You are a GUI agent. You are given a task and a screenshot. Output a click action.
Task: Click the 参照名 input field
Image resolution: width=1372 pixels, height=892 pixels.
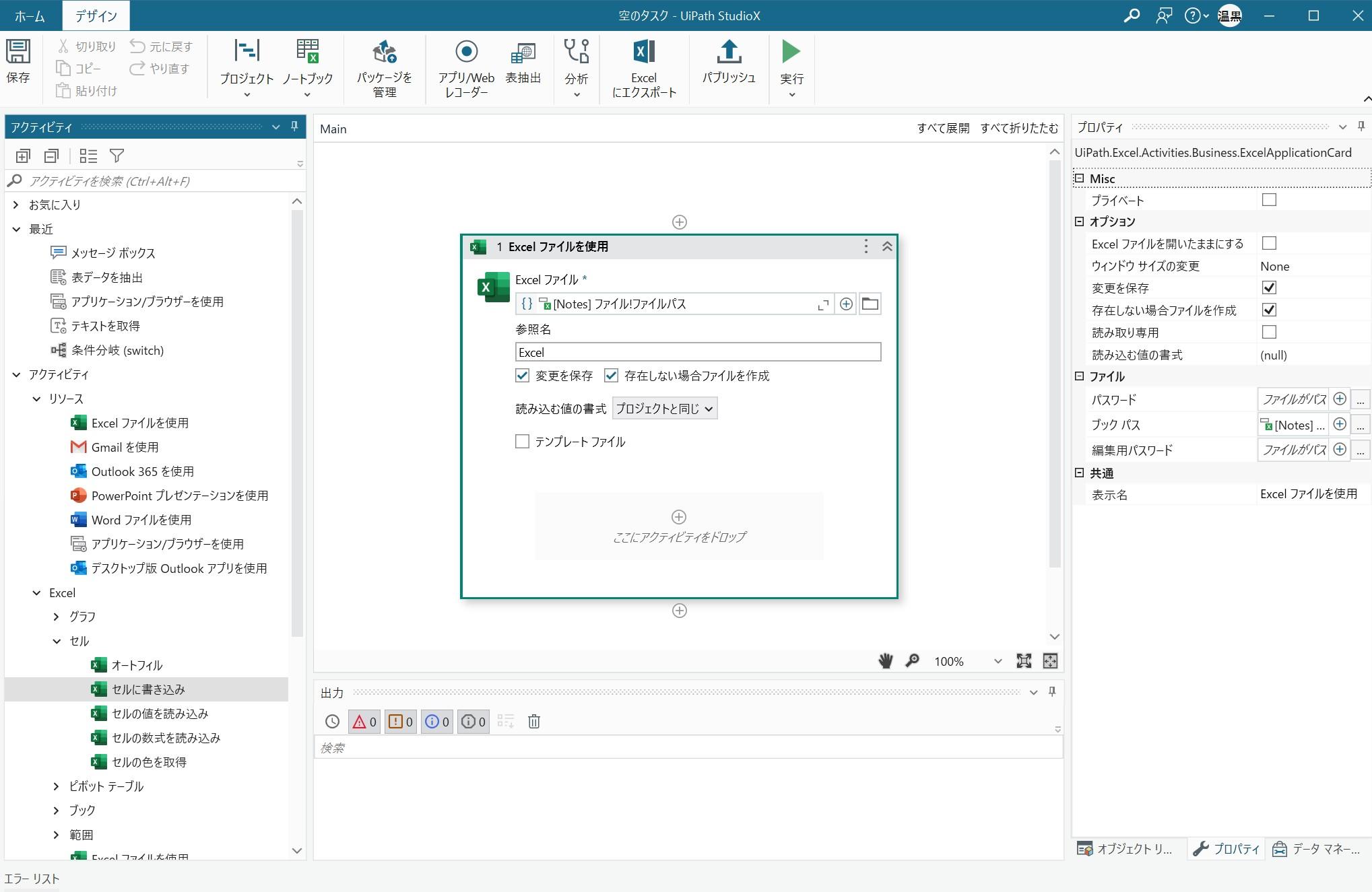[x=698, y=352]
